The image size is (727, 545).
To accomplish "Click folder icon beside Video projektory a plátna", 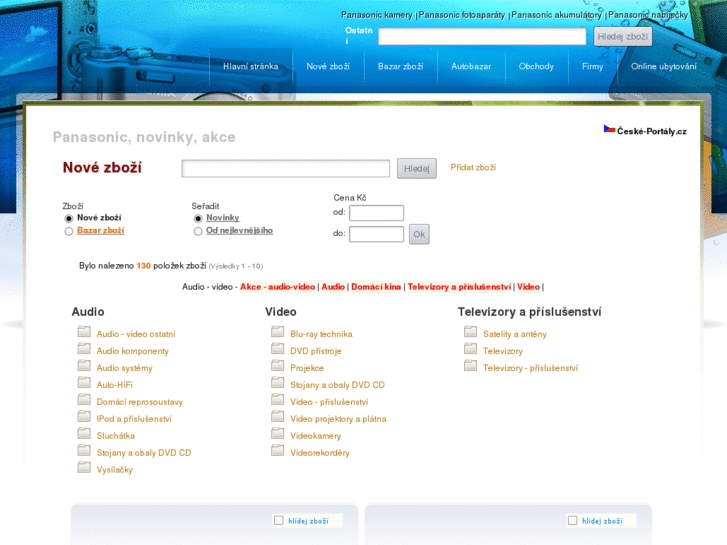I will point(277,416).
